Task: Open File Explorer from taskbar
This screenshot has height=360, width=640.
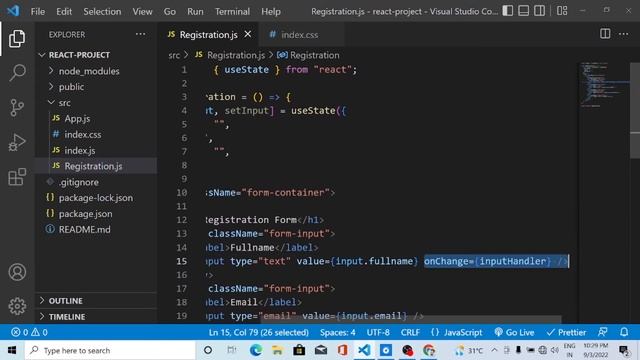Action: [x=277, y=350]
